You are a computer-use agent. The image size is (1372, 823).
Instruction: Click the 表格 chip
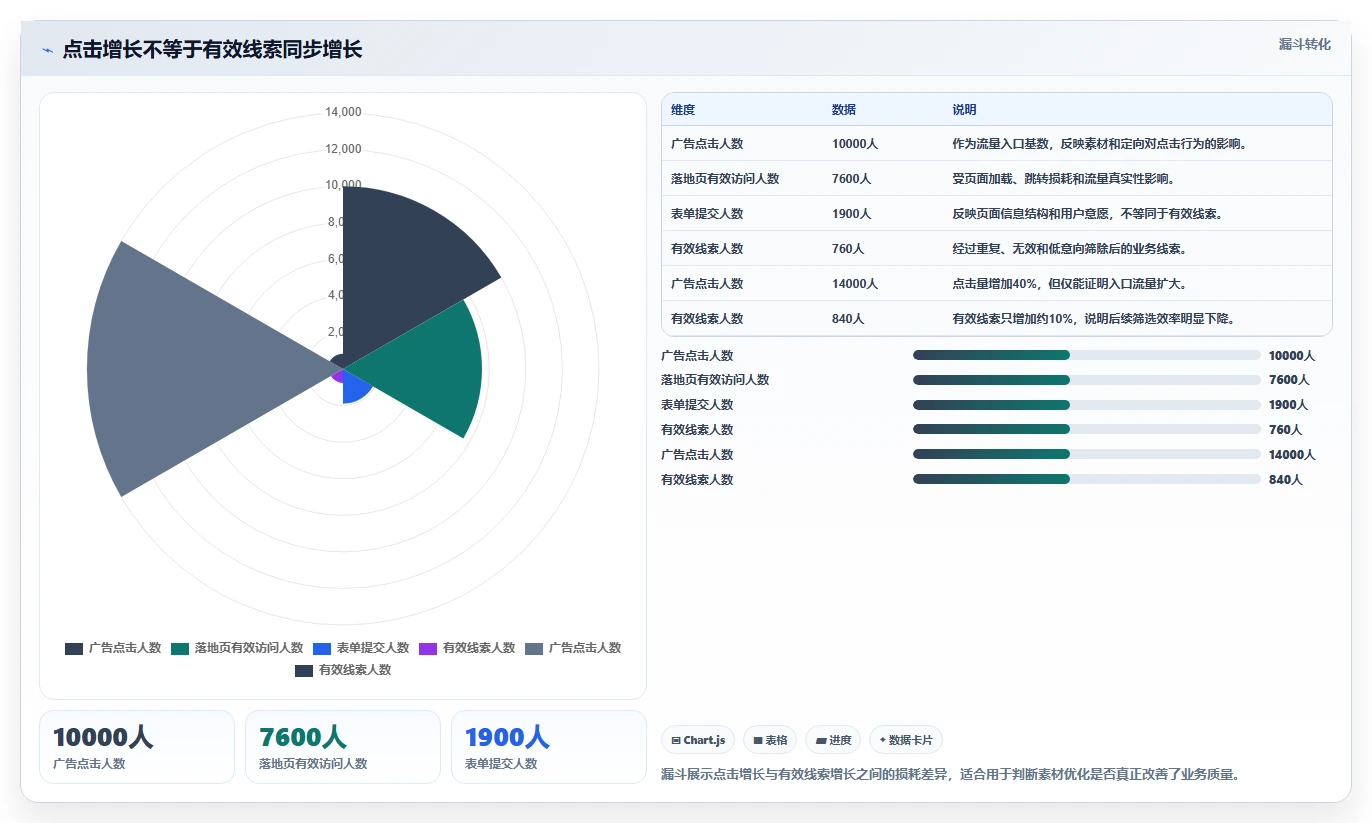pyautogui.click(x=770, y=740)
